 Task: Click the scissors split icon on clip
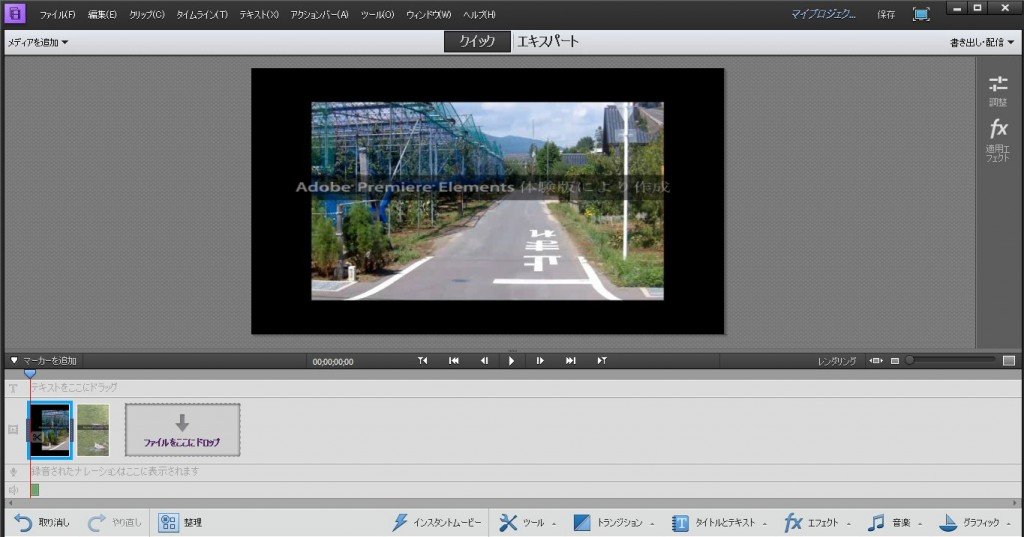(x=35, y=437)
